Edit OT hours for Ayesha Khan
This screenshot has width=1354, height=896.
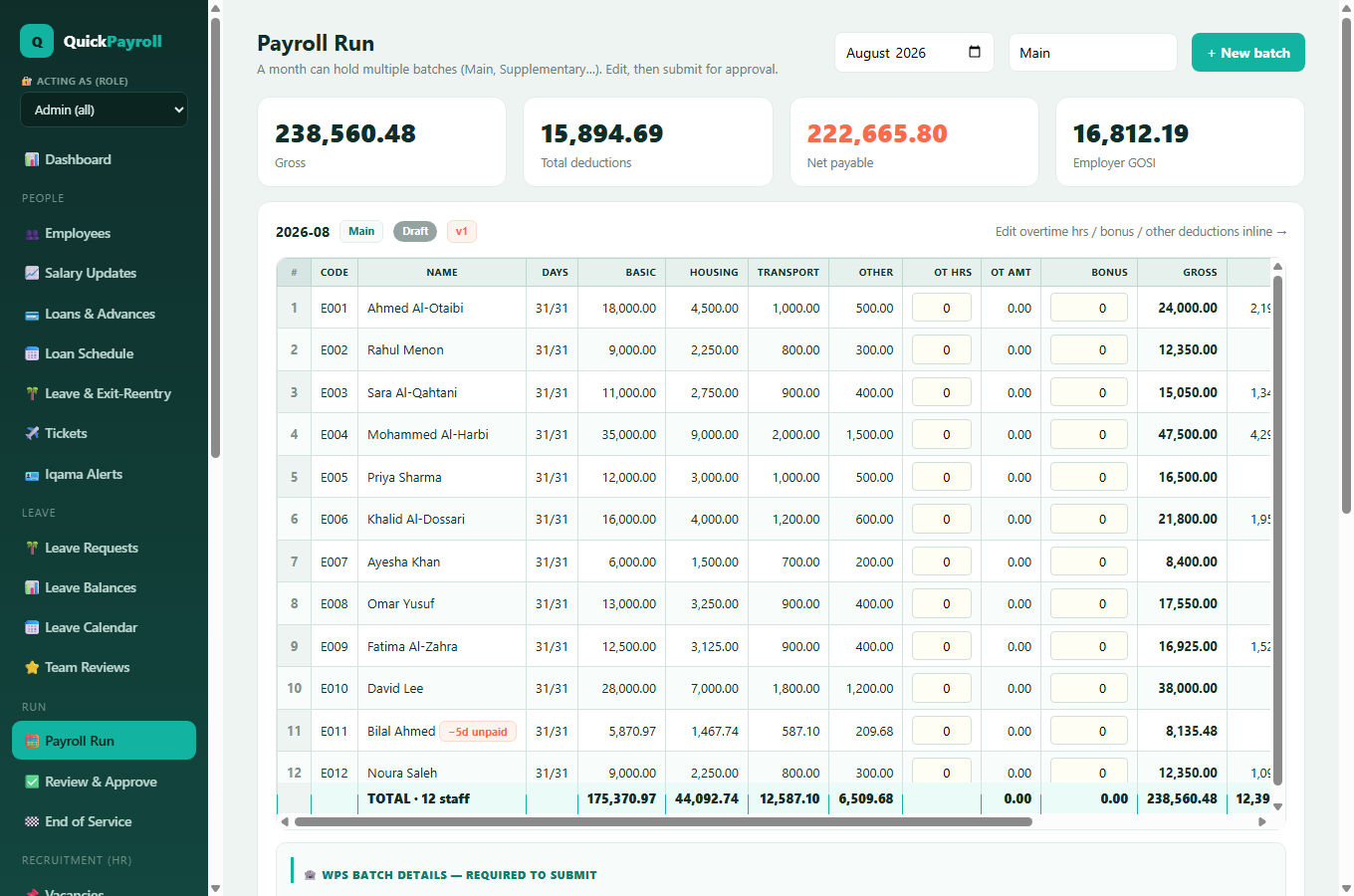tap(942, 561)
